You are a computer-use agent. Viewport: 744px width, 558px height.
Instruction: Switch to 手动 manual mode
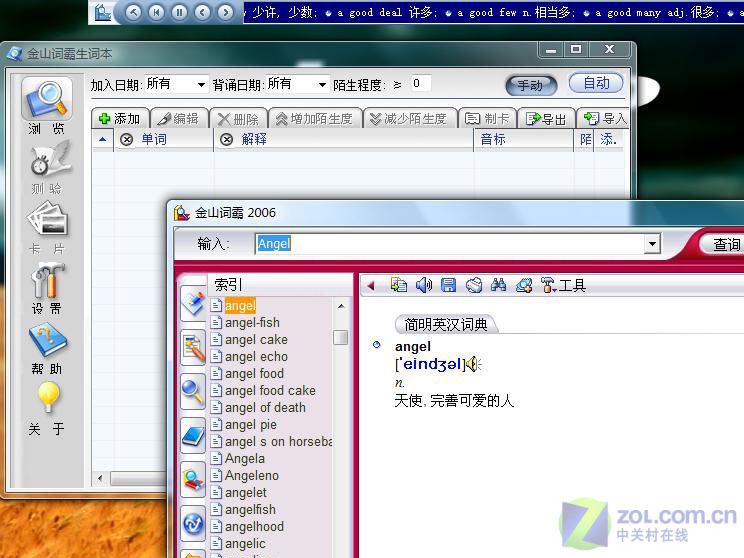click(x=531, y=85)
